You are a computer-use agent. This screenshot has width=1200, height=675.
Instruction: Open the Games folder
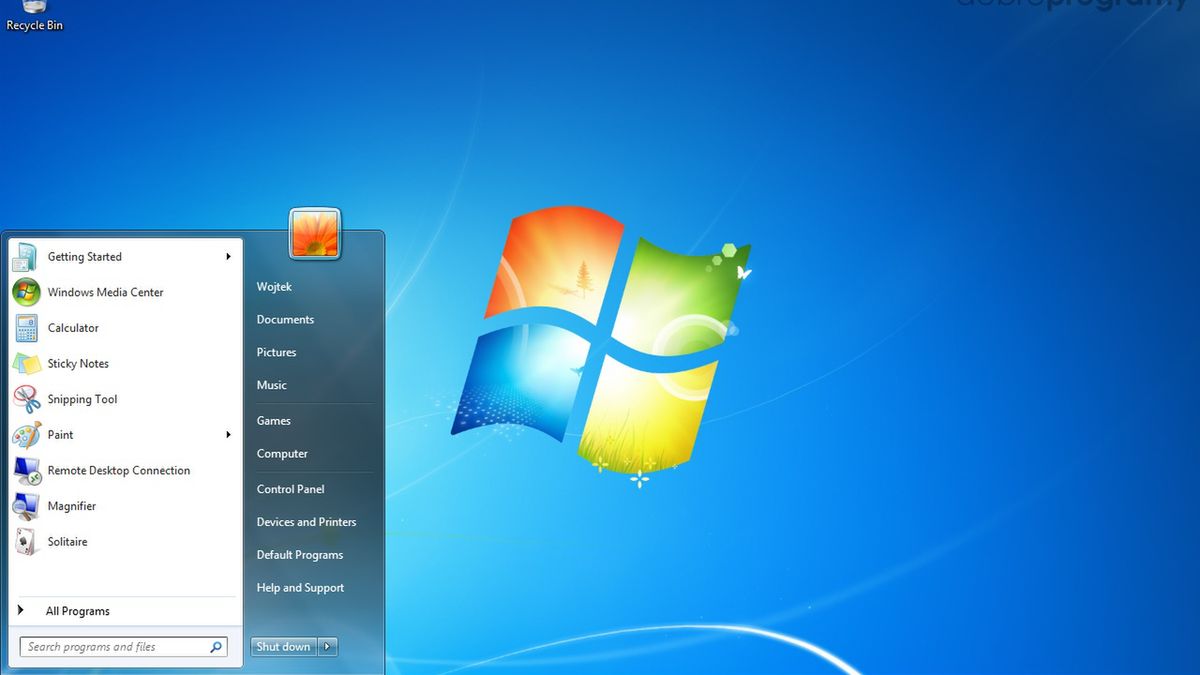pos(273,421)
